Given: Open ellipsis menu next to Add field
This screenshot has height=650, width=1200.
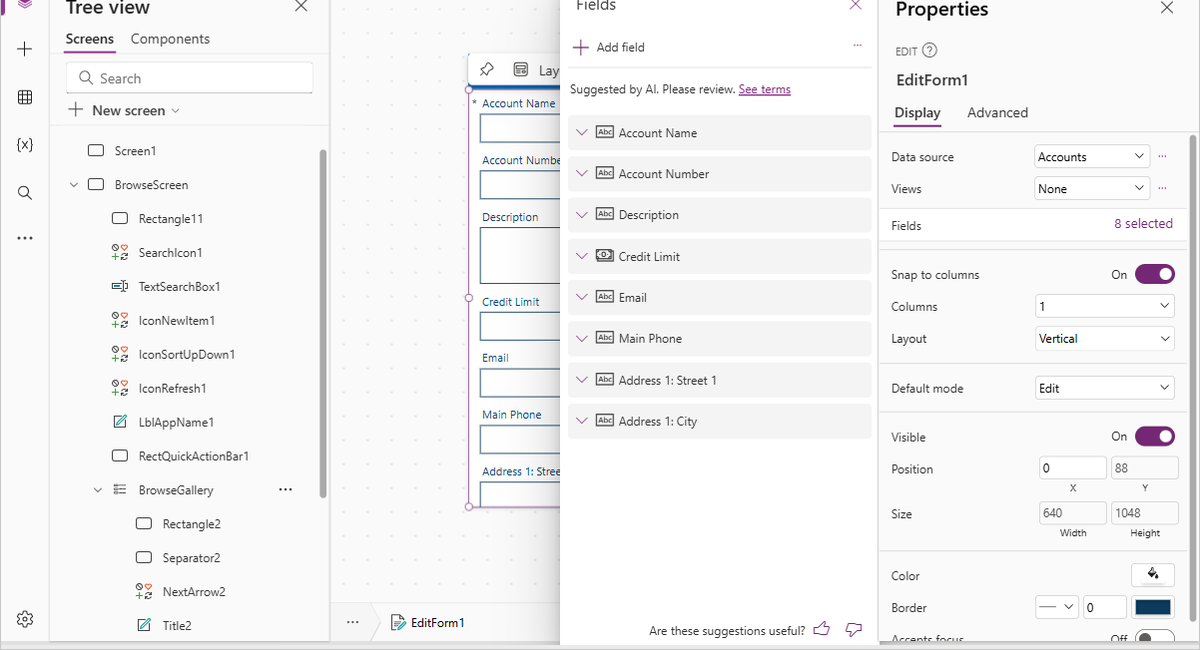Looking at the screenshot, I should point(857,46).
